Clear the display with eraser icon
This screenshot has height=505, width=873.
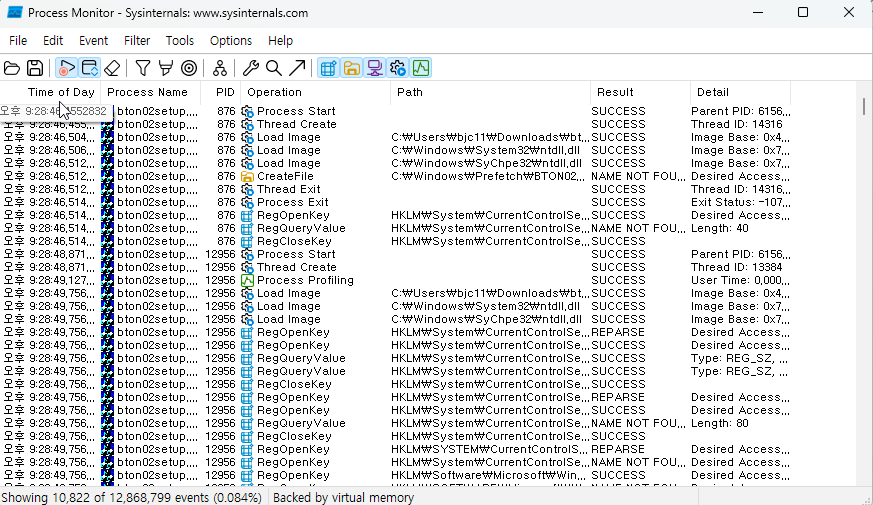pyautogui.click(x=112, y=68)
